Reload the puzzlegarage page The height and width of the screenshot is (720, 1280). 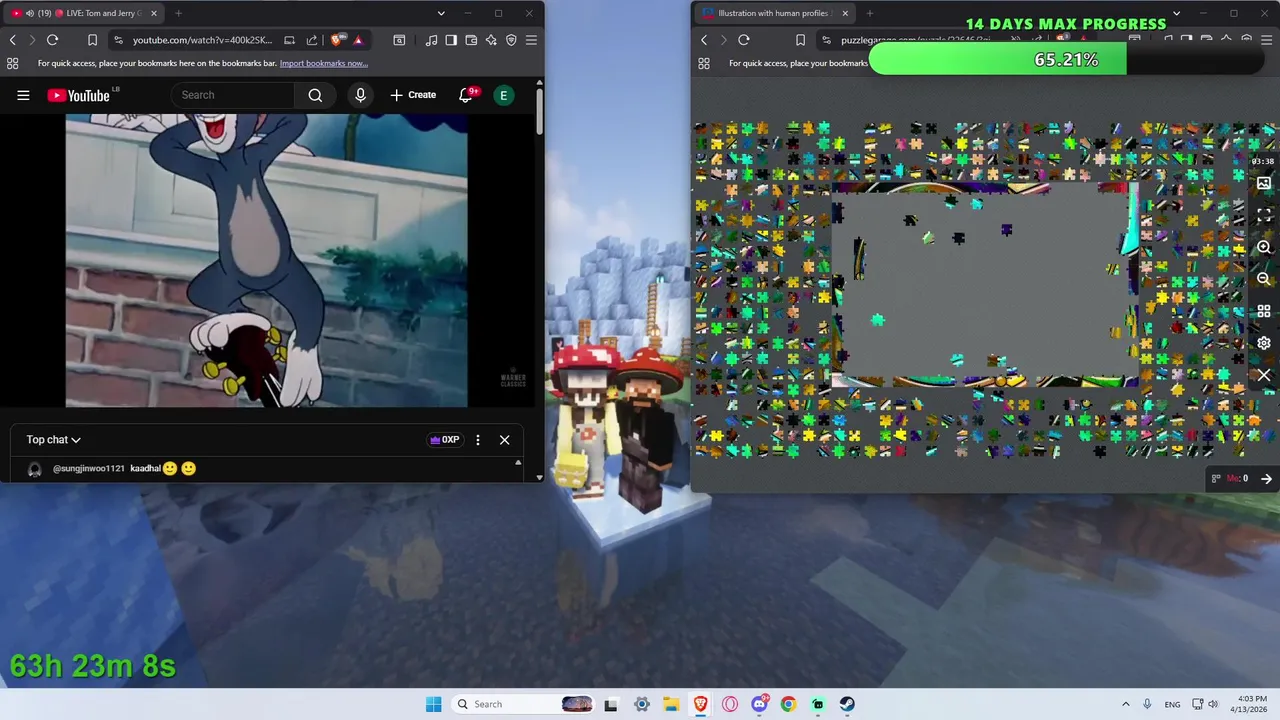744,40
